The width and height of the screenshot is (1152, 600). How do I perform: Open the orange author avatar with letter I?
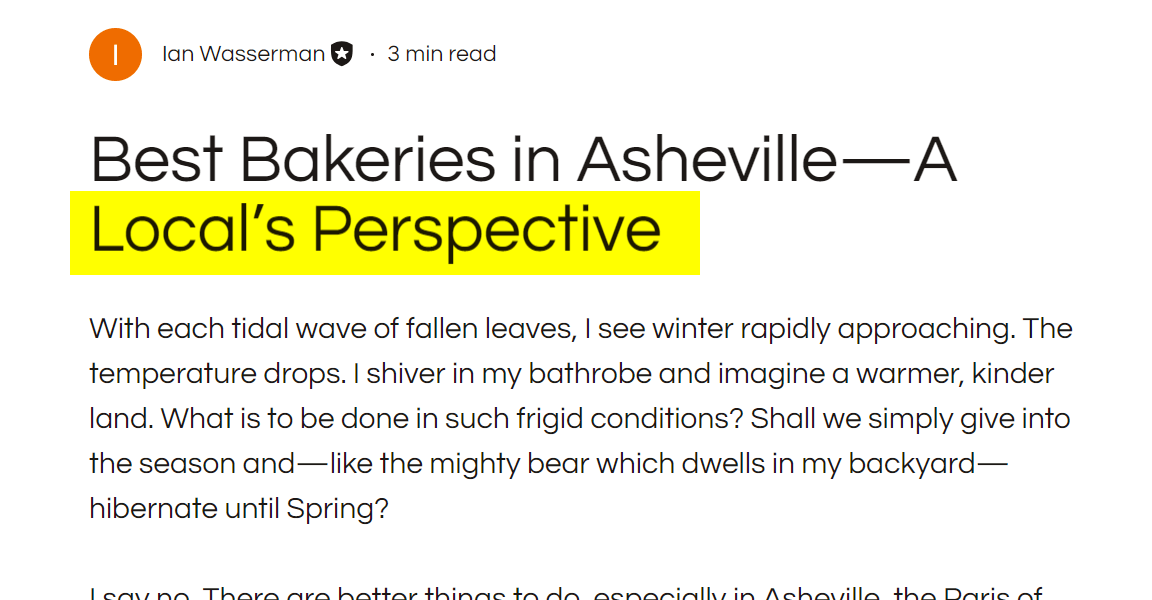115,54
